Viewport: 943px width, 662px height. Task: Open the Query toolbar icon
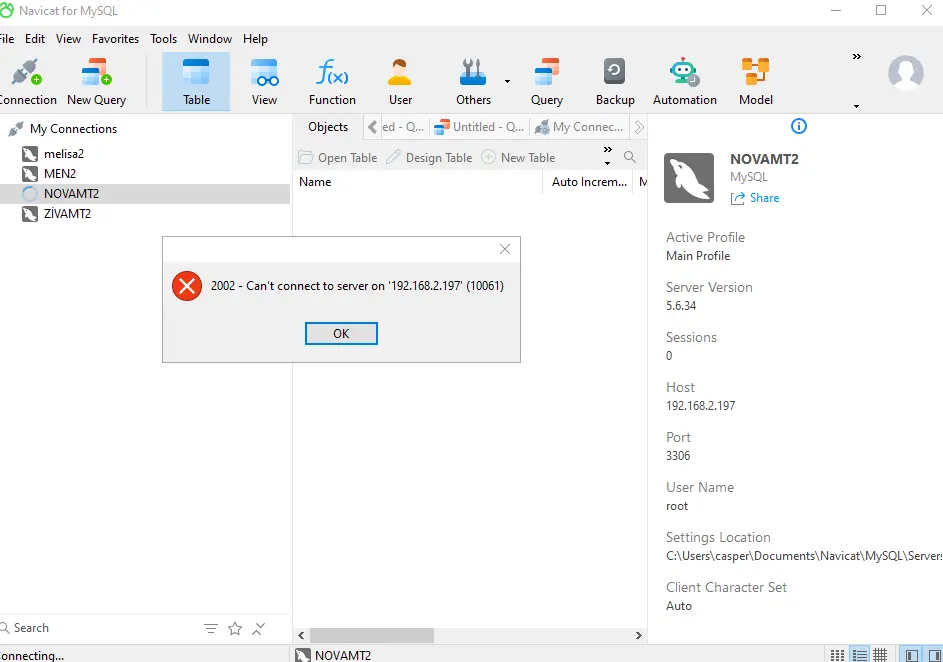pos(547,82)
